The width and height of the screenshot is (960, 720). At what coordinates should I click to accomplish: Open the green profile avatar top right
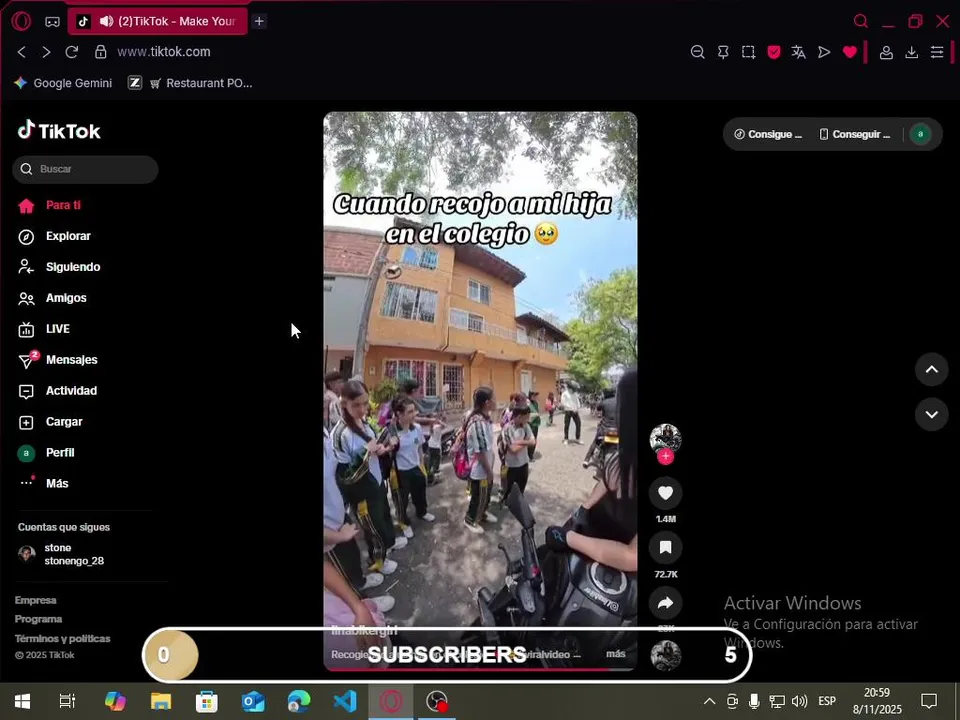coord(920,134)
